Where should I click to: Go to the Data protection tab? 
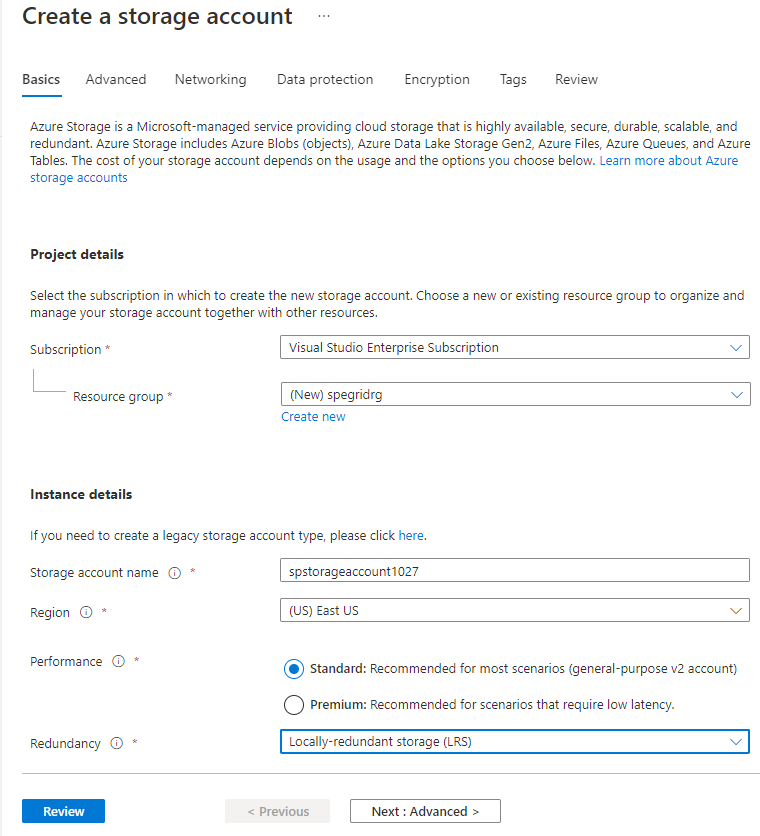click(x=325, y=80)
